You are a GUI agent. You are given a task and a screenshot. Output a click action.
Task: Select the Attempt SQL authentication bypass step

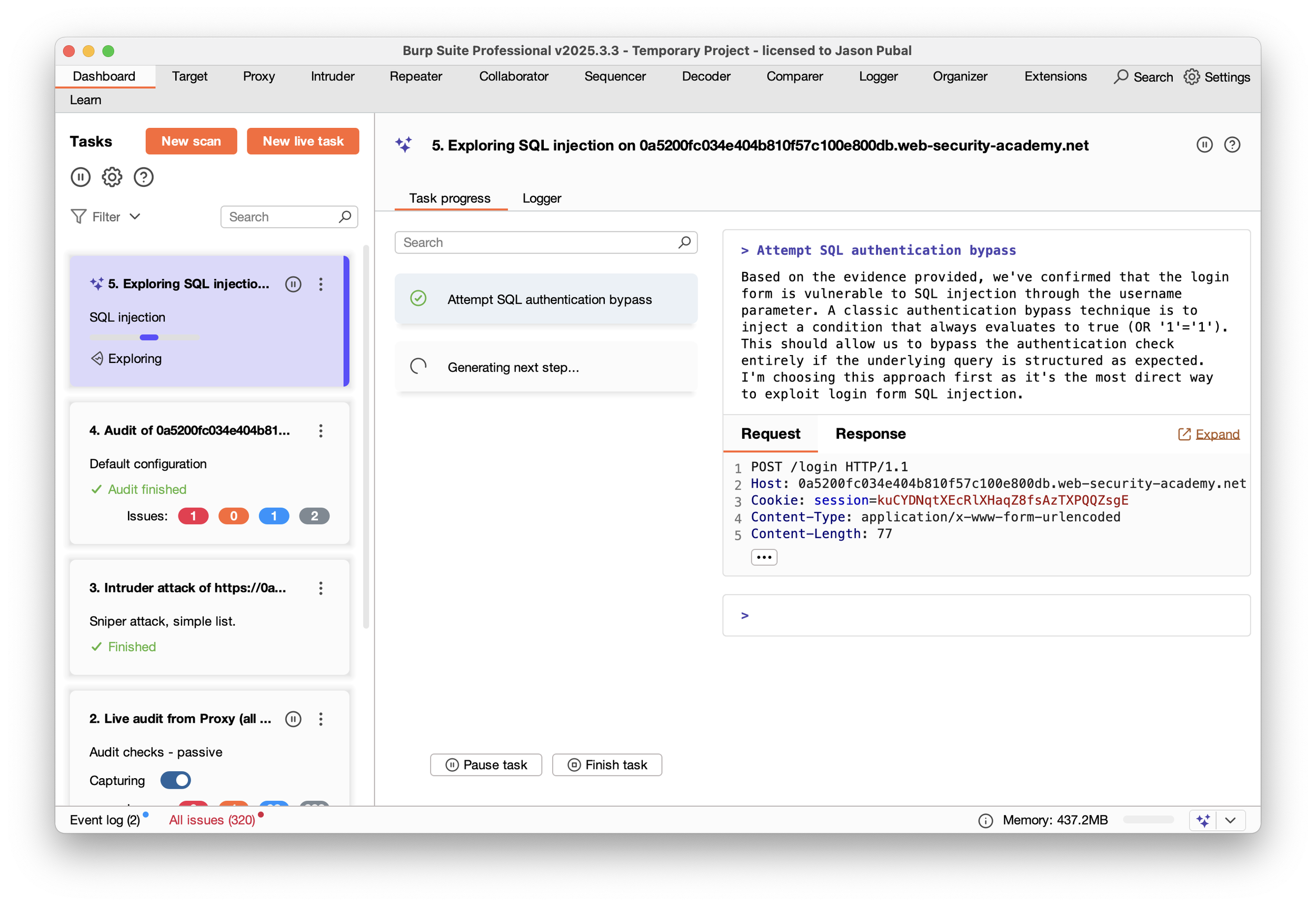pos(546,299)
